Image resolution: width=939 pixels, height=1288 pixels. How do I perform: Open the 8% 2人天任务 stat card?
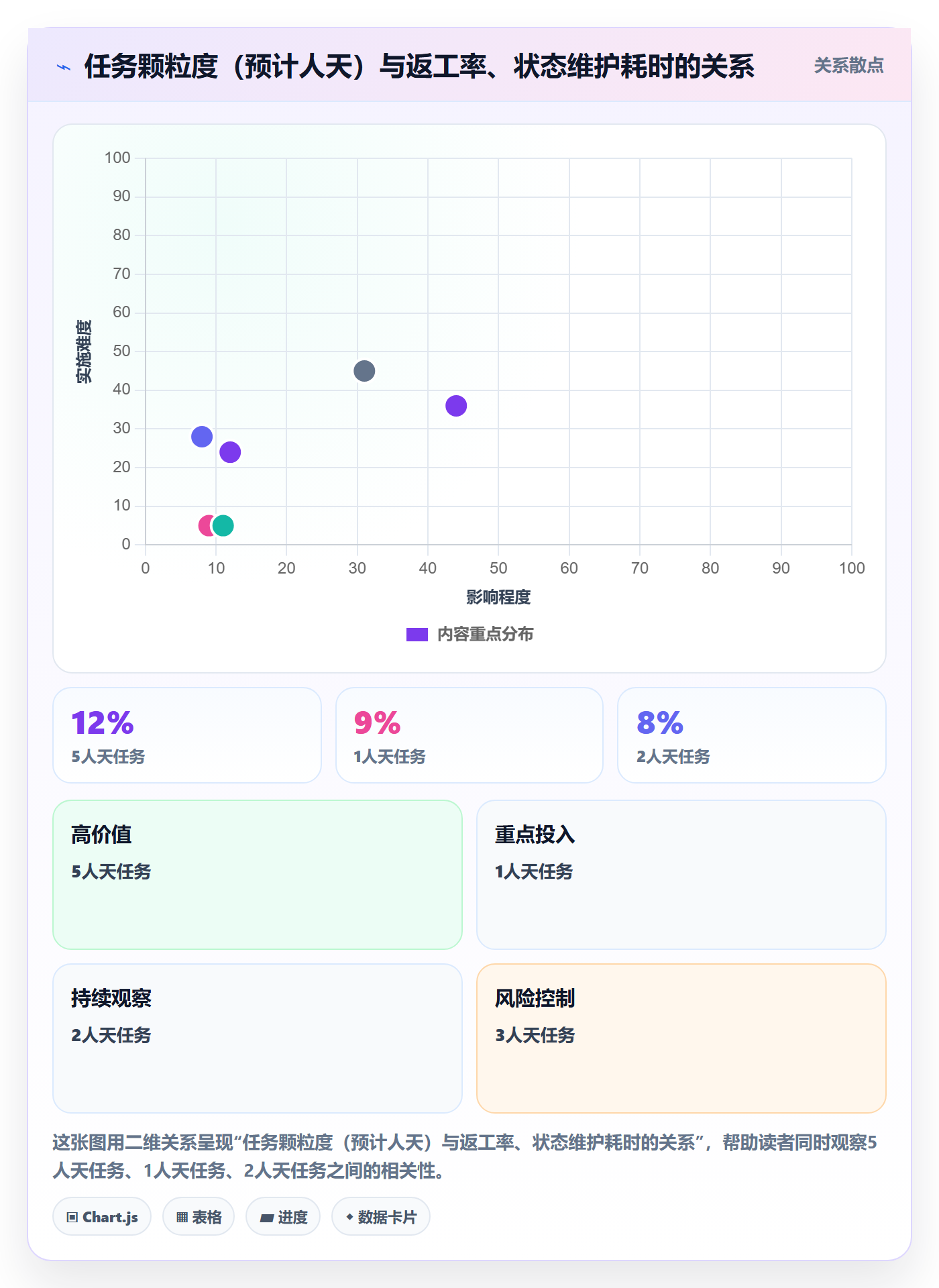click(752, 735)
